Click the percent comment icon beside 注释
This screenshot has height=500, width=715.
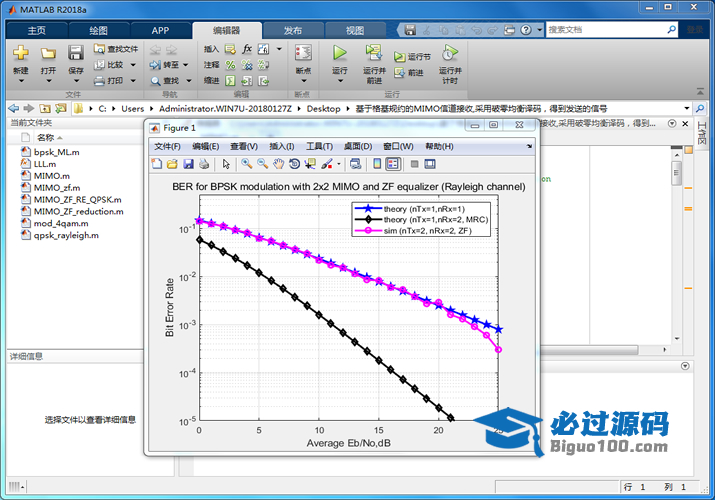point(230,65)
